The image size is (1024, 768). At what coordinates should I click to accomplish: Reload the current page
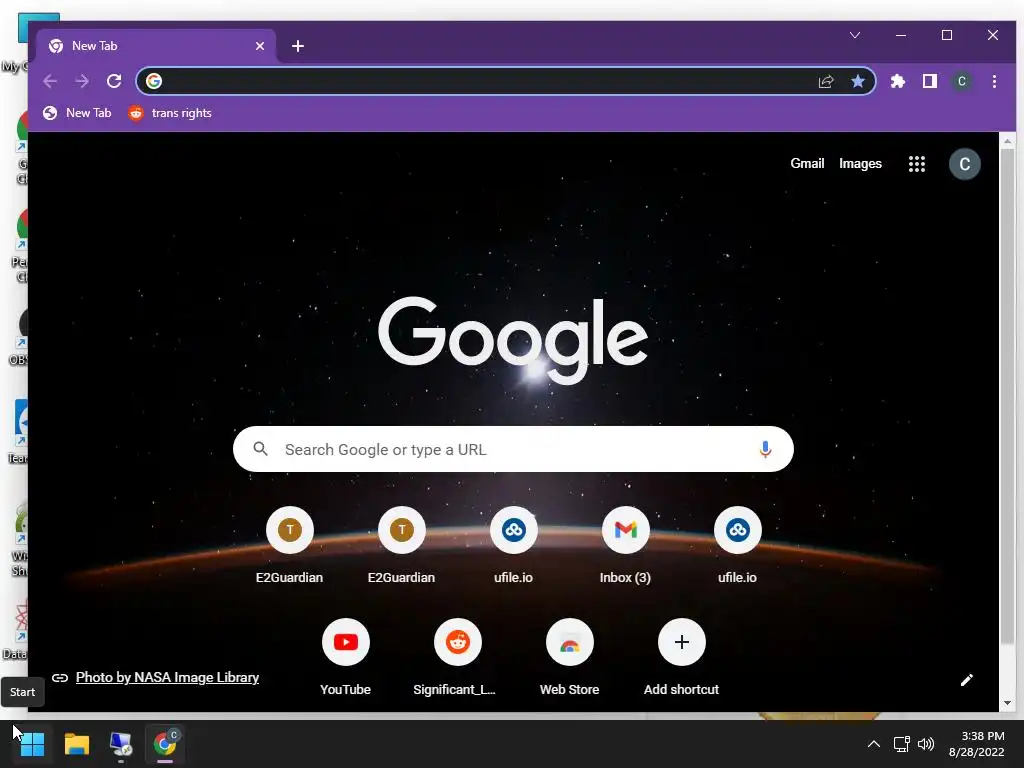coord(114,81)
